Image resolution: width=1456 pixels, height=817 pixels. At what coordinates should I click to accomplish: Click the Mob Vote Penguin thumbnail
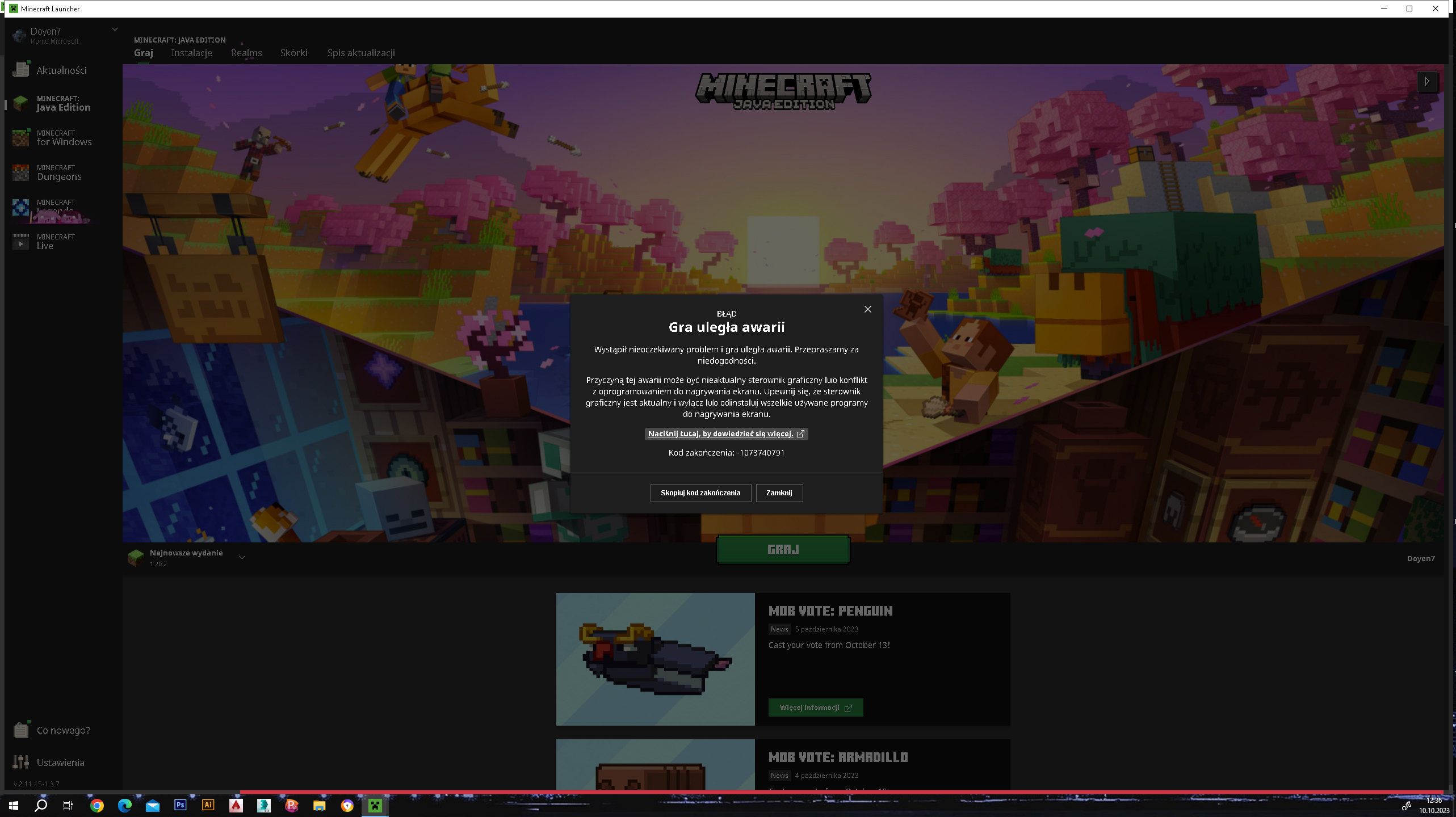tap(655, 659)
